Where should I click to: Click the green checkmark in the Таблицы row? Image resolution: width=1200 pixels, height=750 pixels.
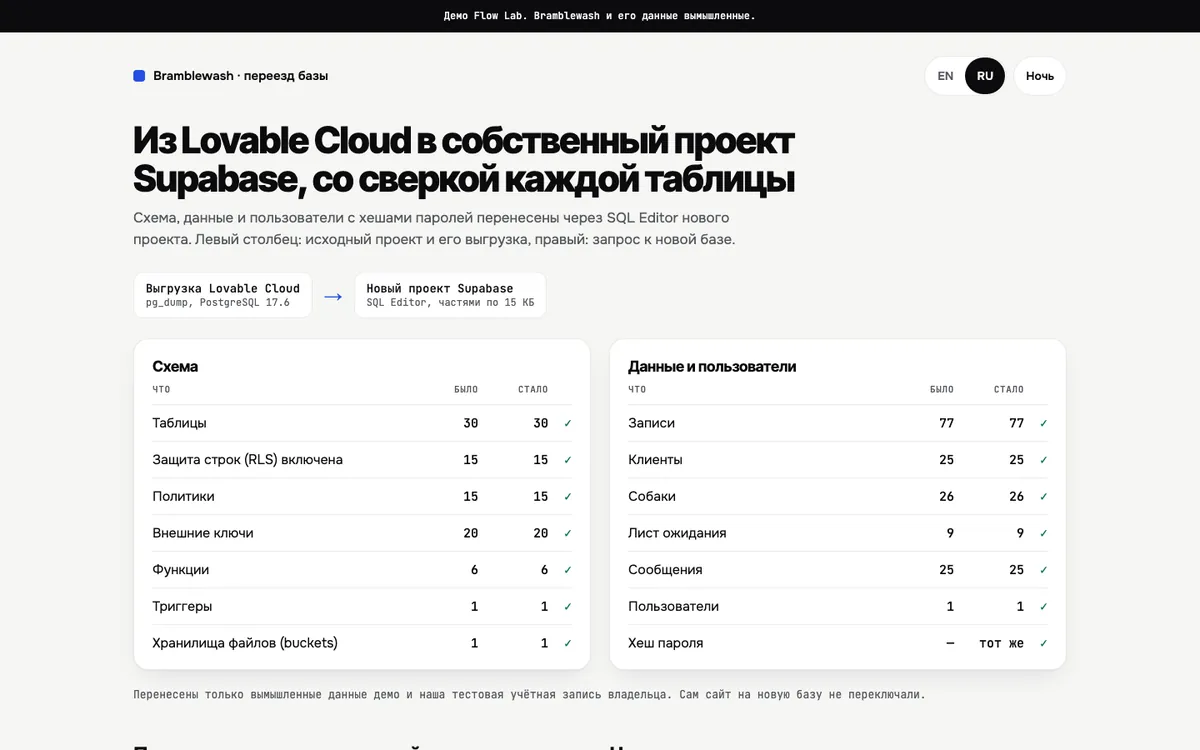pyautogui.click(x=568, y=423)
